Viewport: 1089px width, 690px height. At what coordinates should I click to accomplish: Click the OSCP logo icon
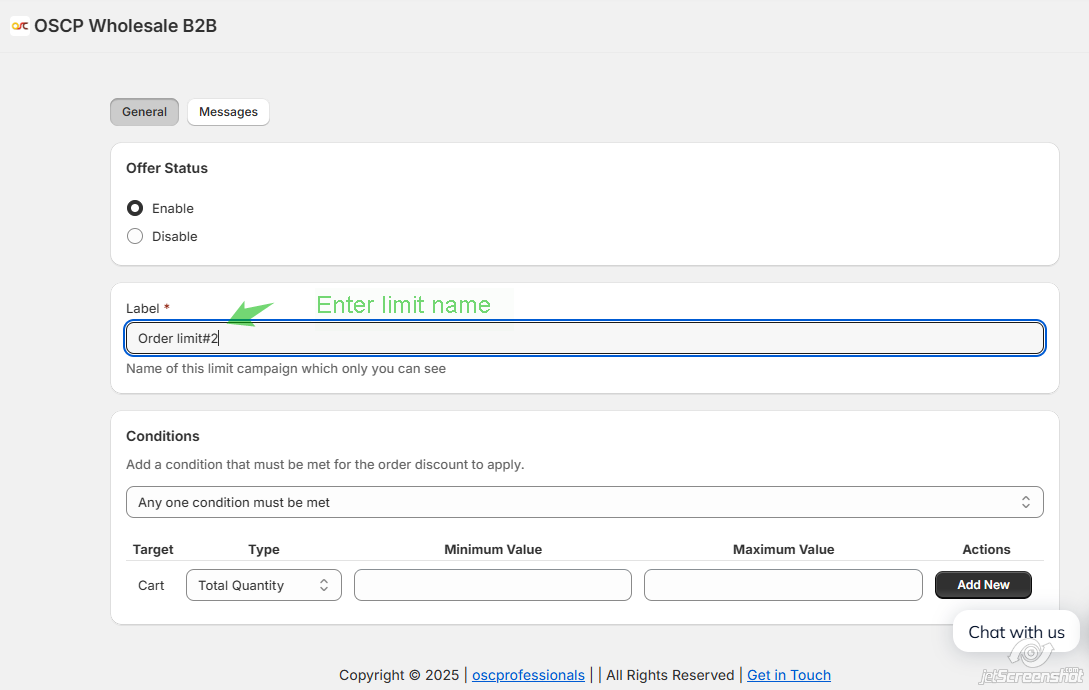pyautogui.click(x=20, y=26)
